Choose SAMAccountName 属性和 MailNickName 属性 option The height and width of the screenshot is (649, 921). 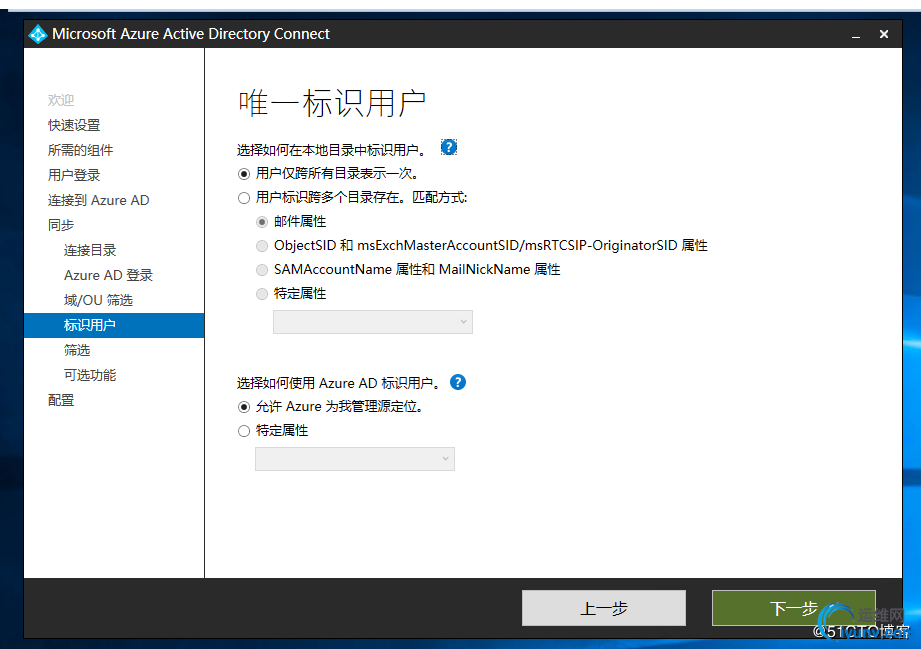pyautogui.click(x=262, y=270)
